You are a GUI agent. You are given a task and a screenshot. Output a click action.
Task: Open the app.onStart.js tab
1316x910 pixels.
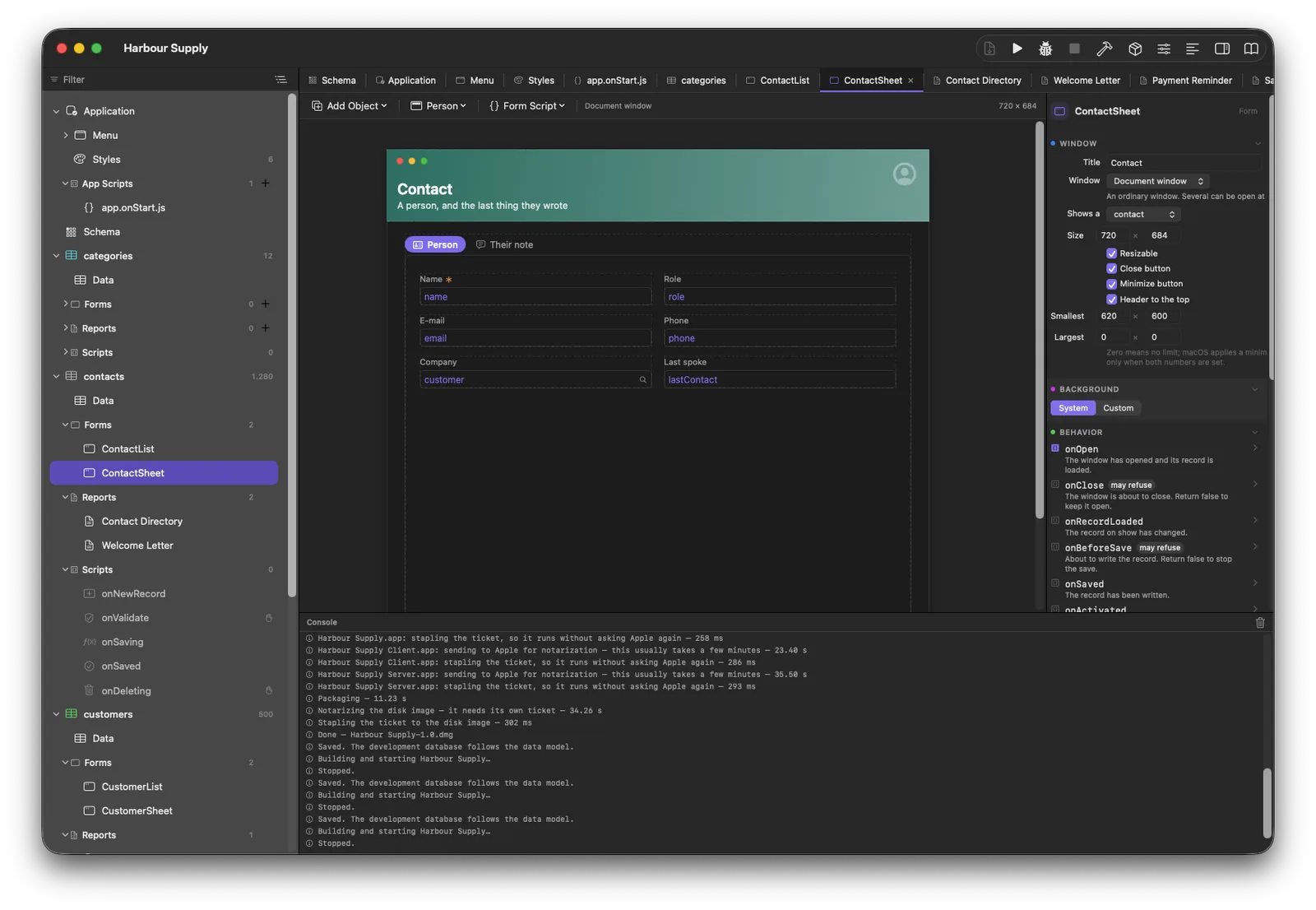(609, 81)
